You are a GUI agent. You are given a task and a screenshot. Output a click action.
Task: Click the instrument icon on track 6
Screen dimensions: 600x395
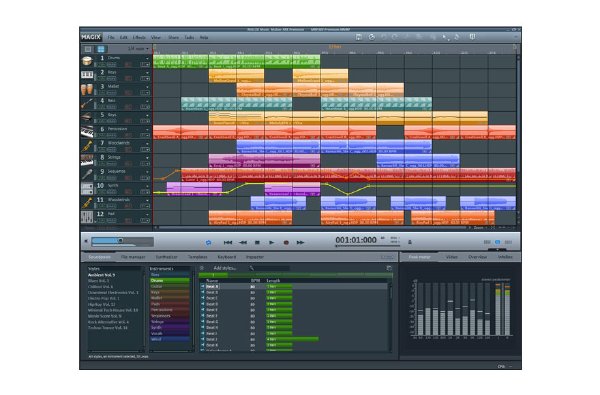click(87, 132)
